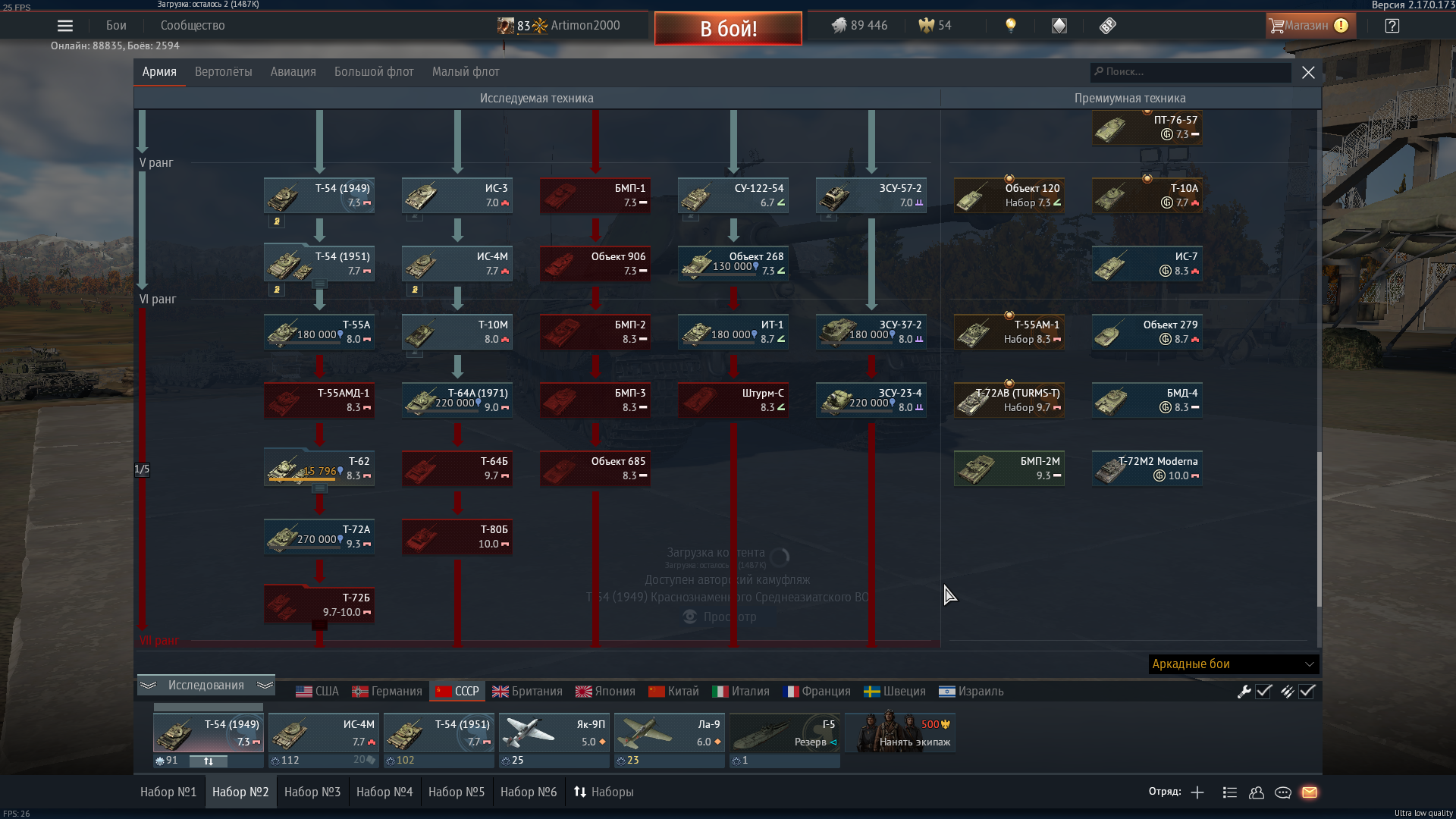Screen dimensions: 1456x819
Task: Select the Т-62 research card
Action: tap(319, 469)
